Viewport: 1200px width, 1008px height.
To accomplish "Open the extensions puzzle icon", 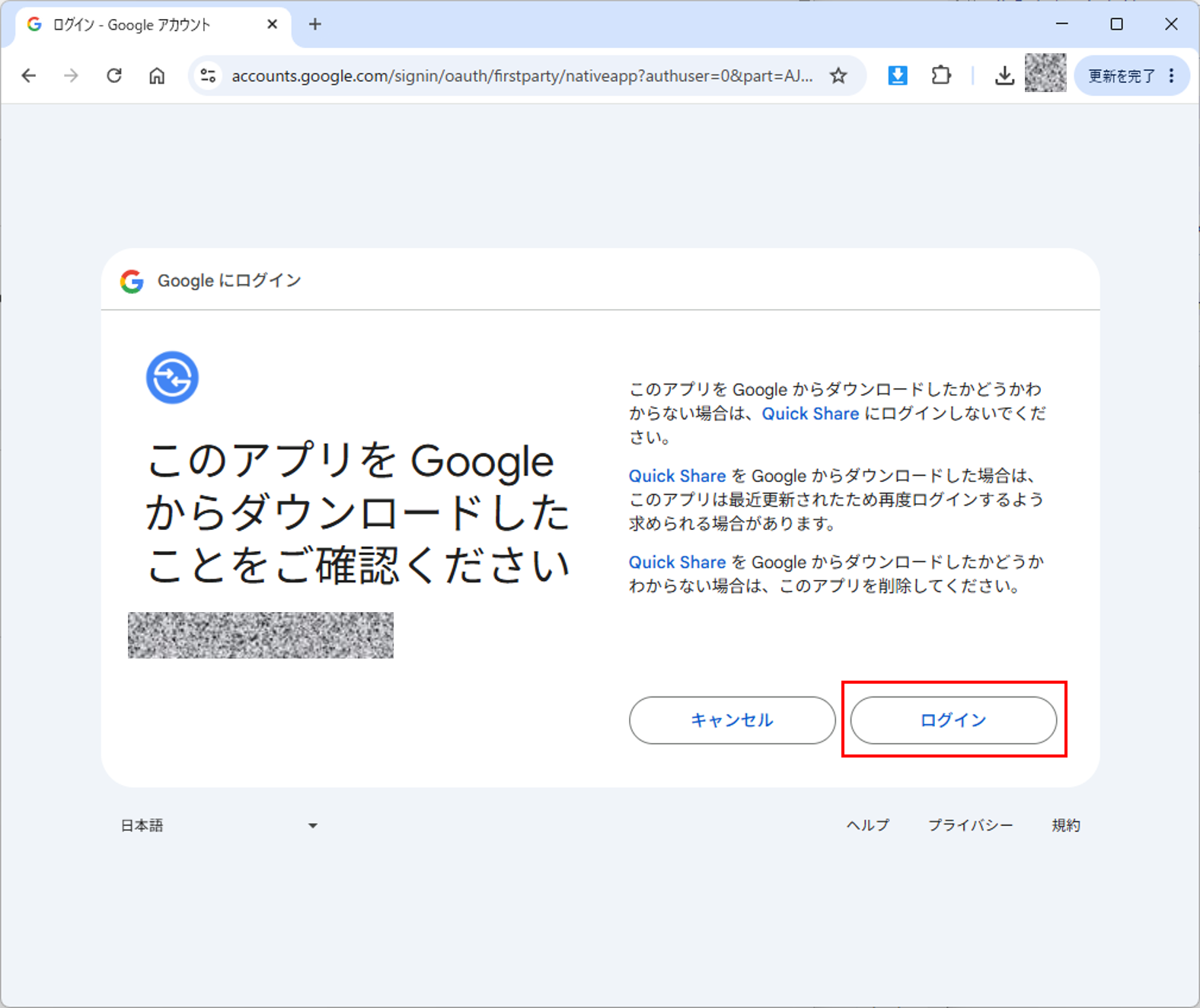I will click(941, 75).
